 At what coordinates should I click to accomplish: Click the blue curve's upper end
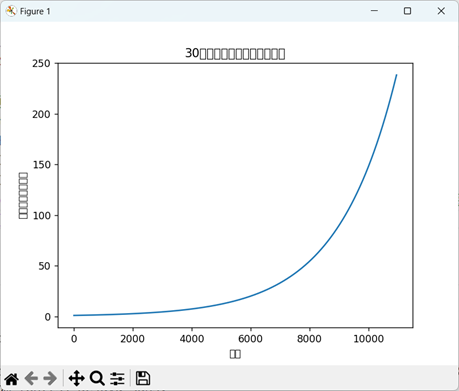click(396, 75)
